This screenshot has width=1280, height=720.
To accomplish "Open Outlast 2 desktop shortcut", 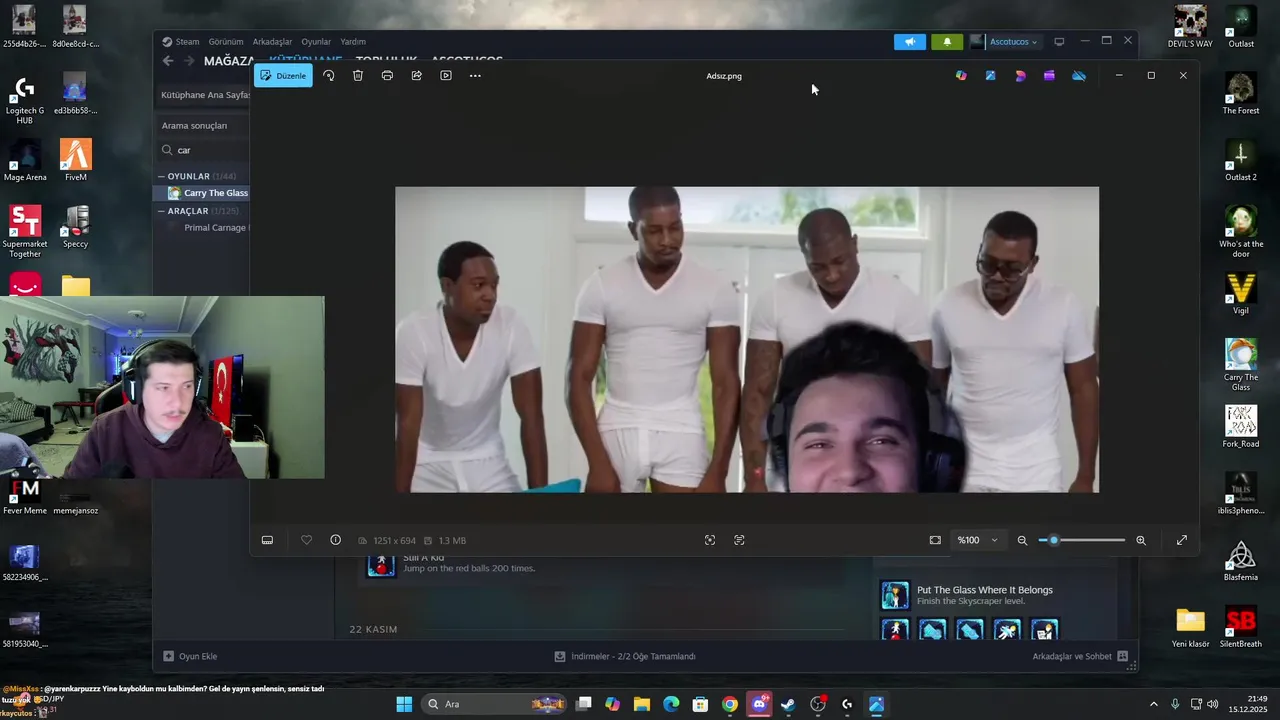I will [1241, 160].
